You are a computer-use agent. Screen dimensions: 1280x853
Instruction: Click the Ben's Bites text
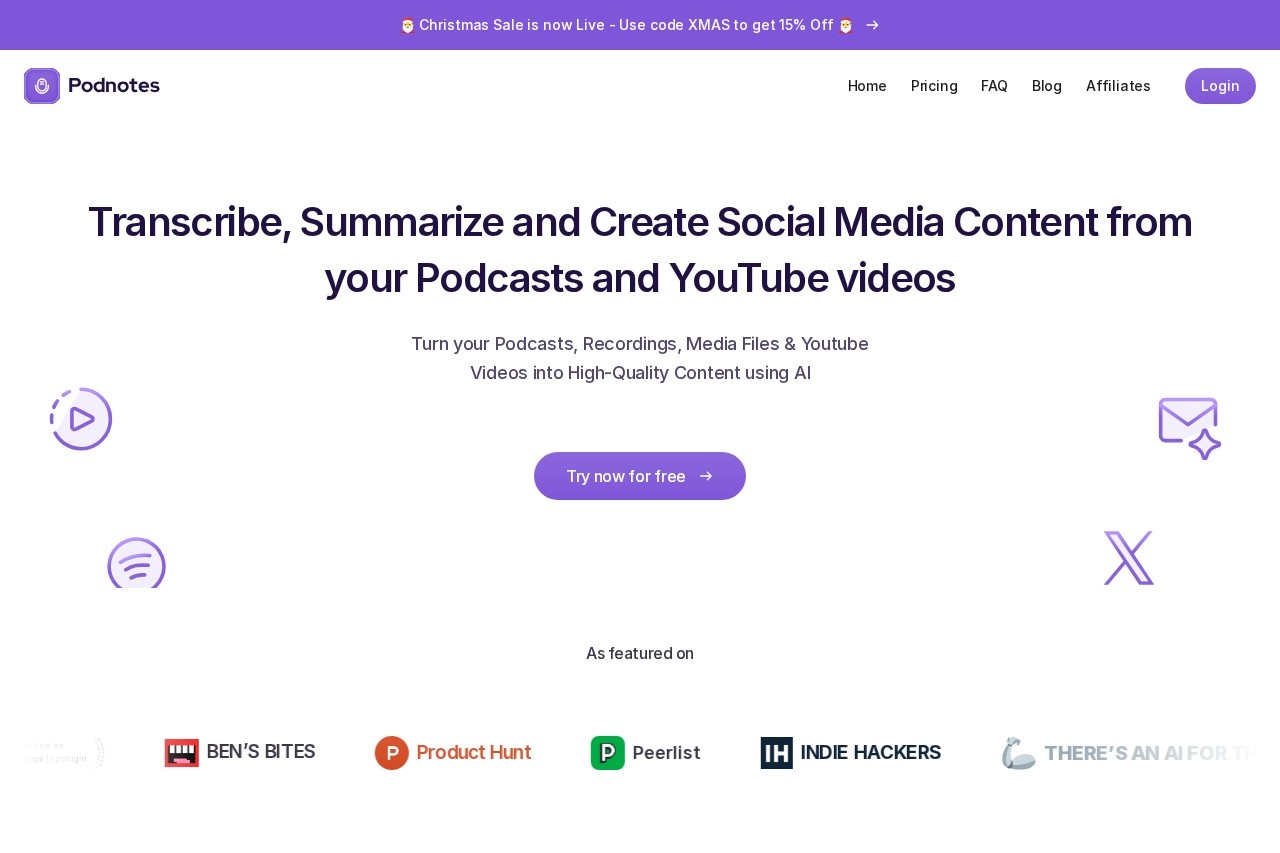pyautogui.click(x=261, y=752)
